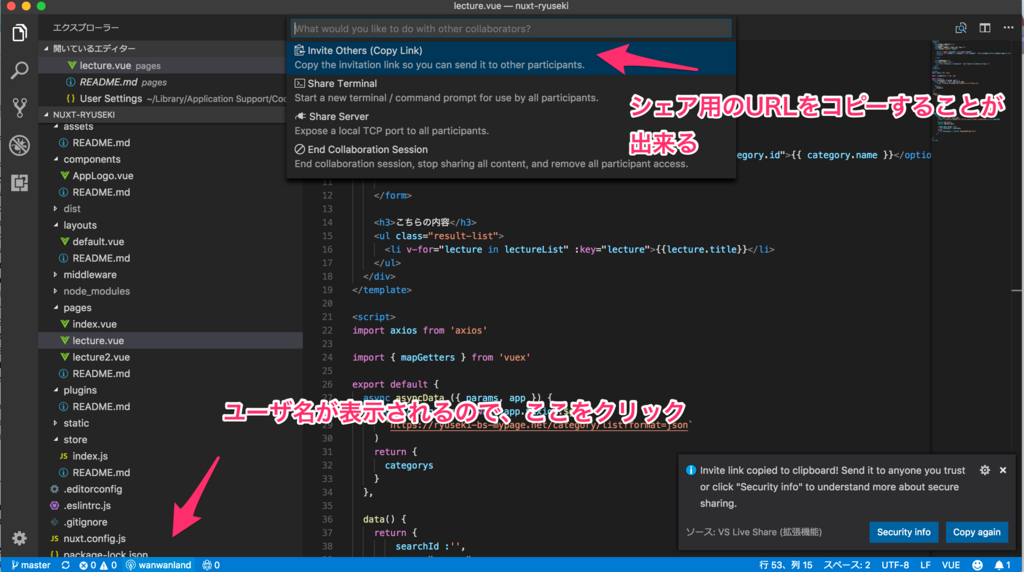Image resolution: width=1024 pixels, height=572 pixels.
Task: Click the feedback smiley in status bar
Action: pos(977,565)
